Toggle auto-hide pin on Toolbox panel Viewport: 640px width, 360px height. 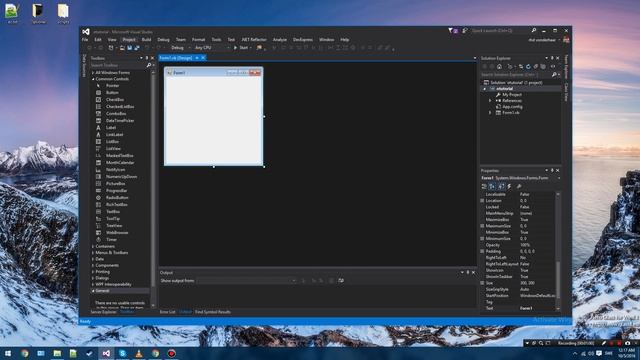coord(147,58)
